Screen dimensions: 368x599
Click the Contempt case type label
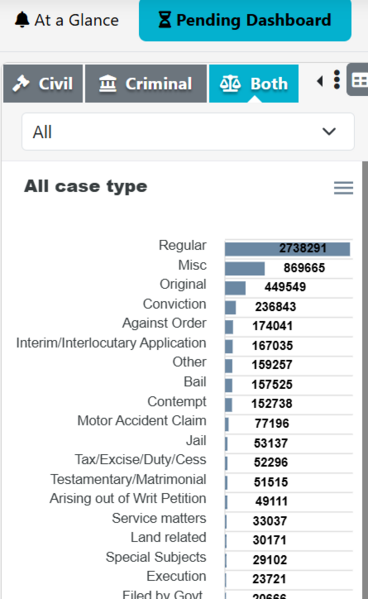177,401
